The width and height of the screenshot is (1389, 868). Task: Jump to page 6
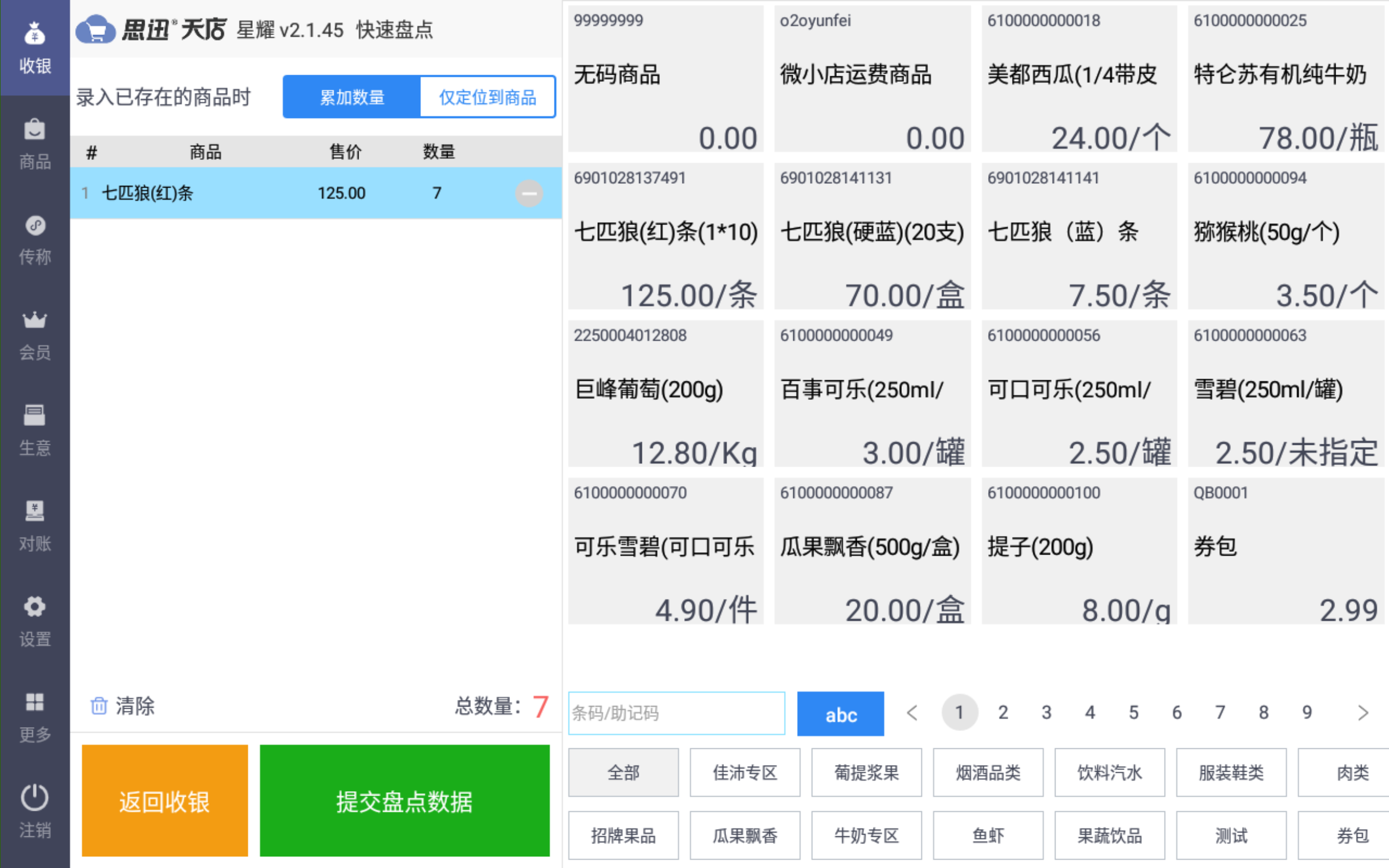1177,713
